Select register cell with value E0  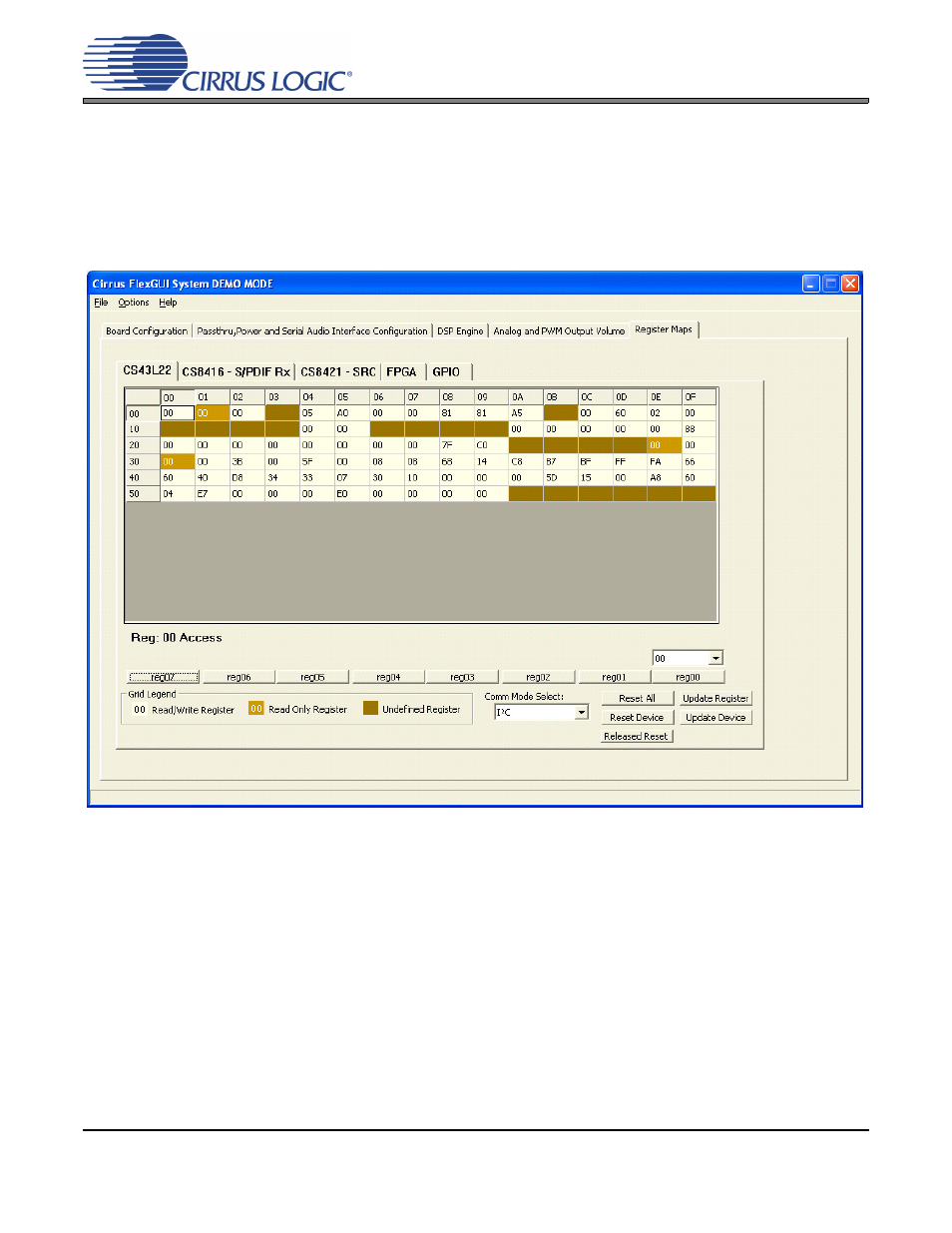(x=351, y=493)
